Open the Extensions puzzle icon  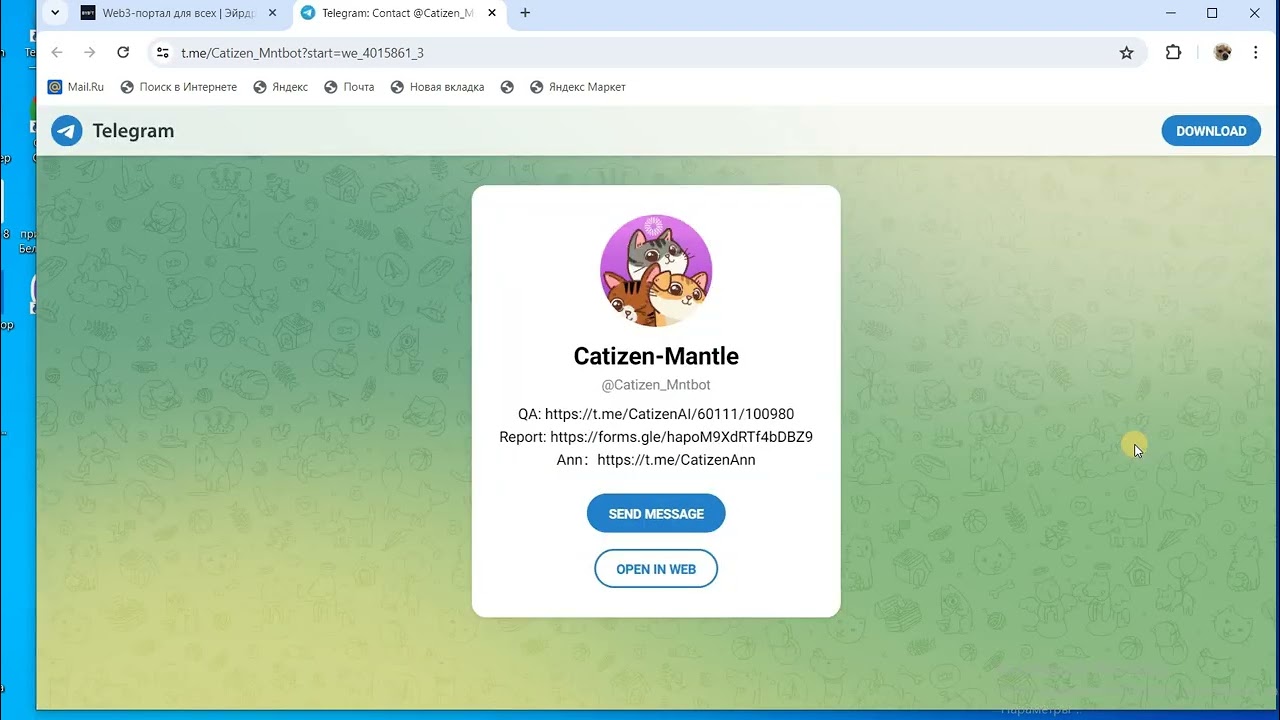pos(1174,53)
